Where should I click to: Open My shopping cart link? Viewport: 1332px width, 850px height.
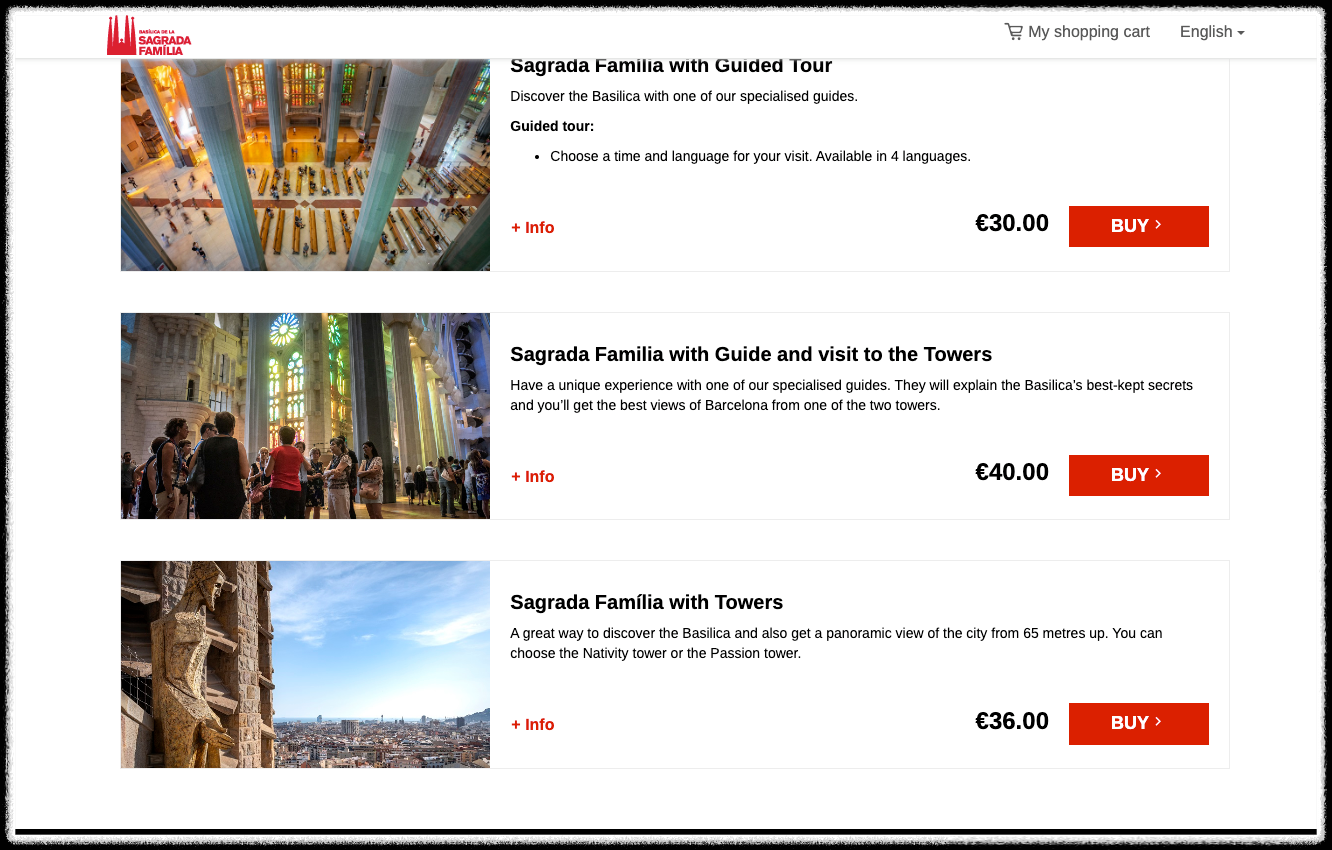click(1077, 32)
